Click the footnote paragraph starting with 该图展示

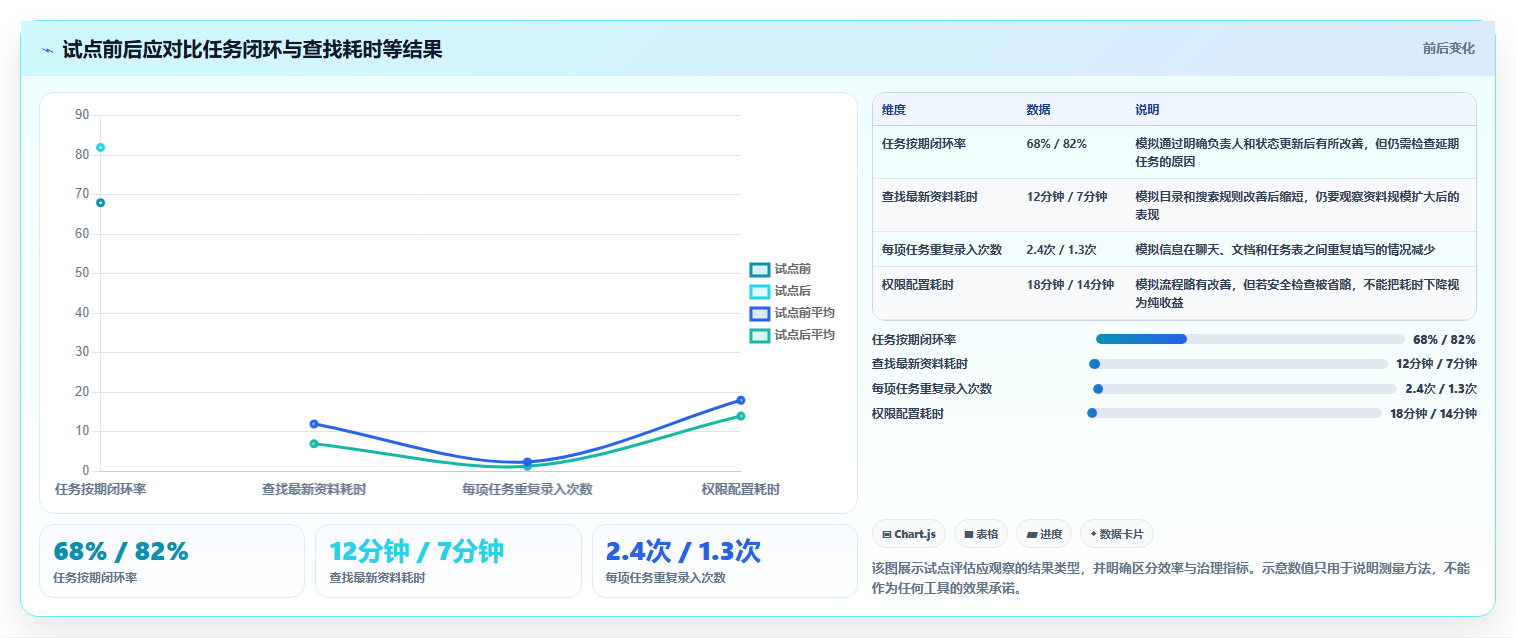pyautogui.click(x=1172, y=578)
